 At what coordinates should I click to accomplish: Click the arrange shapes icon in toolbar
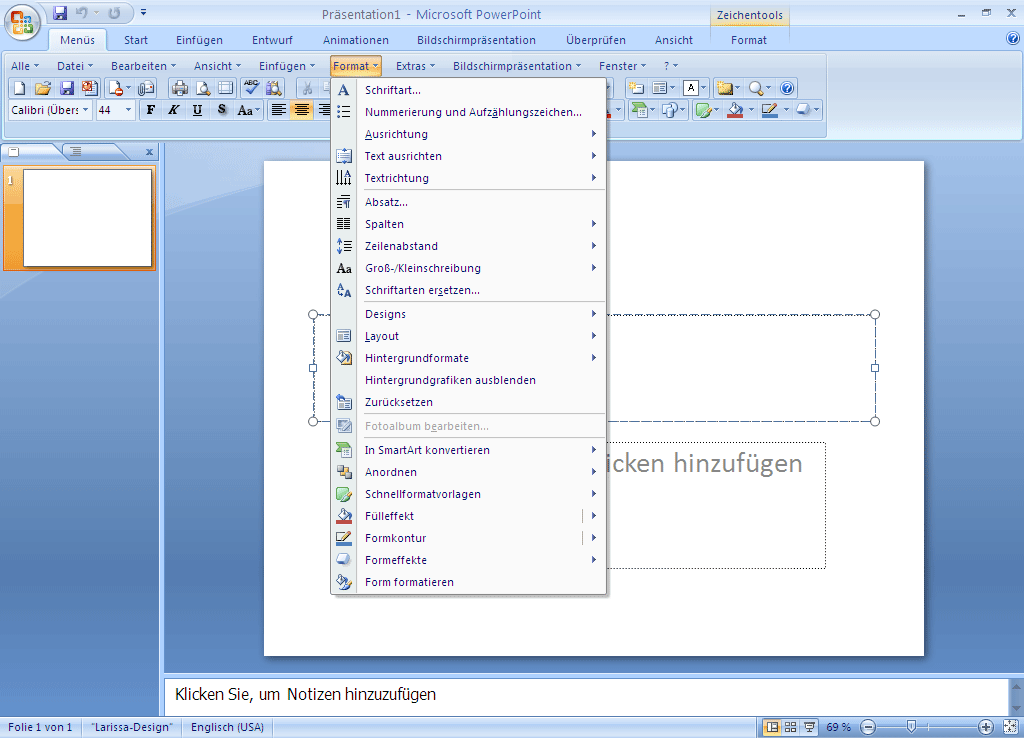coord(669,110)
